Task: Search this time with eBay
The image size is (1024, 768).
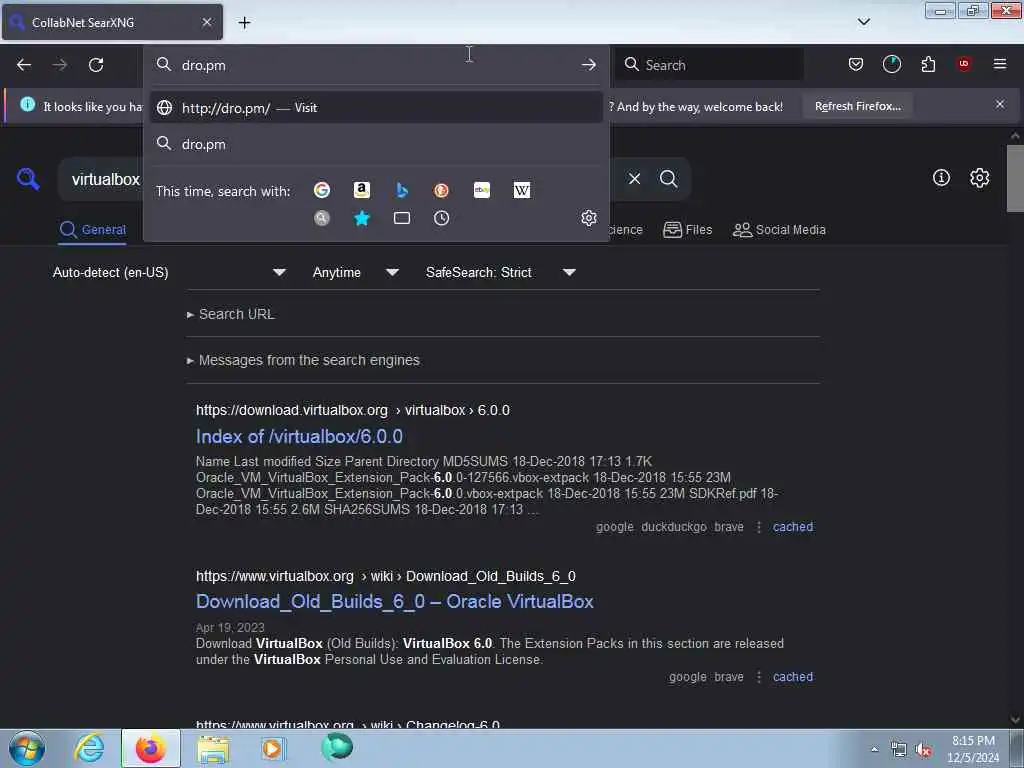Action: [482, 190]
